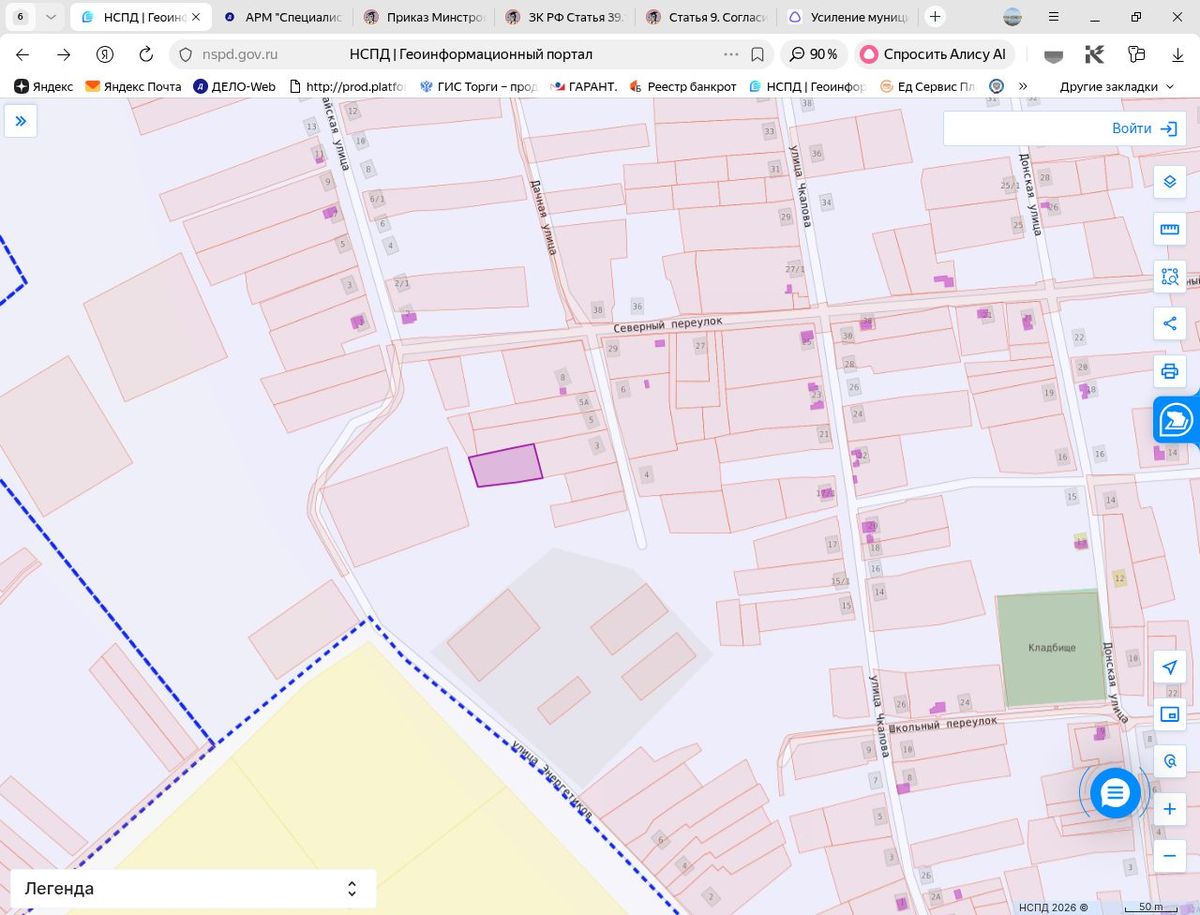Click the green Кладбище area on map
This screenshot has width=1200, height=915.
[1051, 648]
